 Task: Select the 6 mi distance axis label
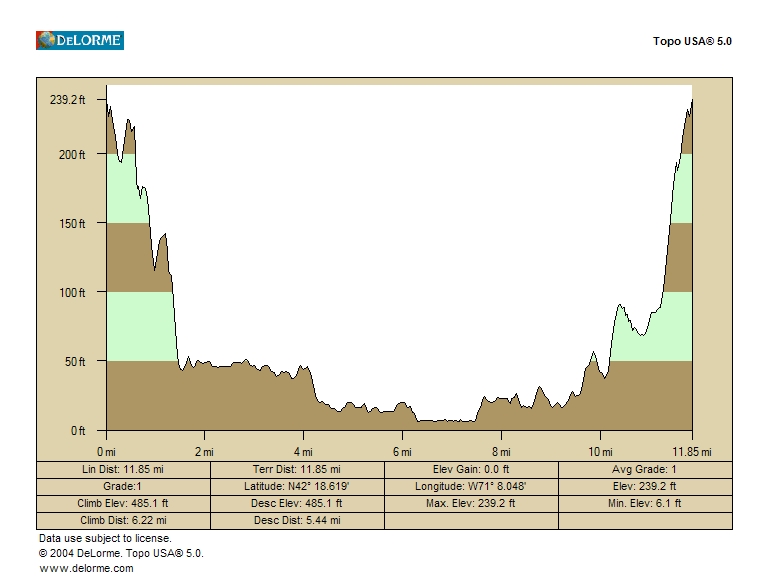coord(402,452)
